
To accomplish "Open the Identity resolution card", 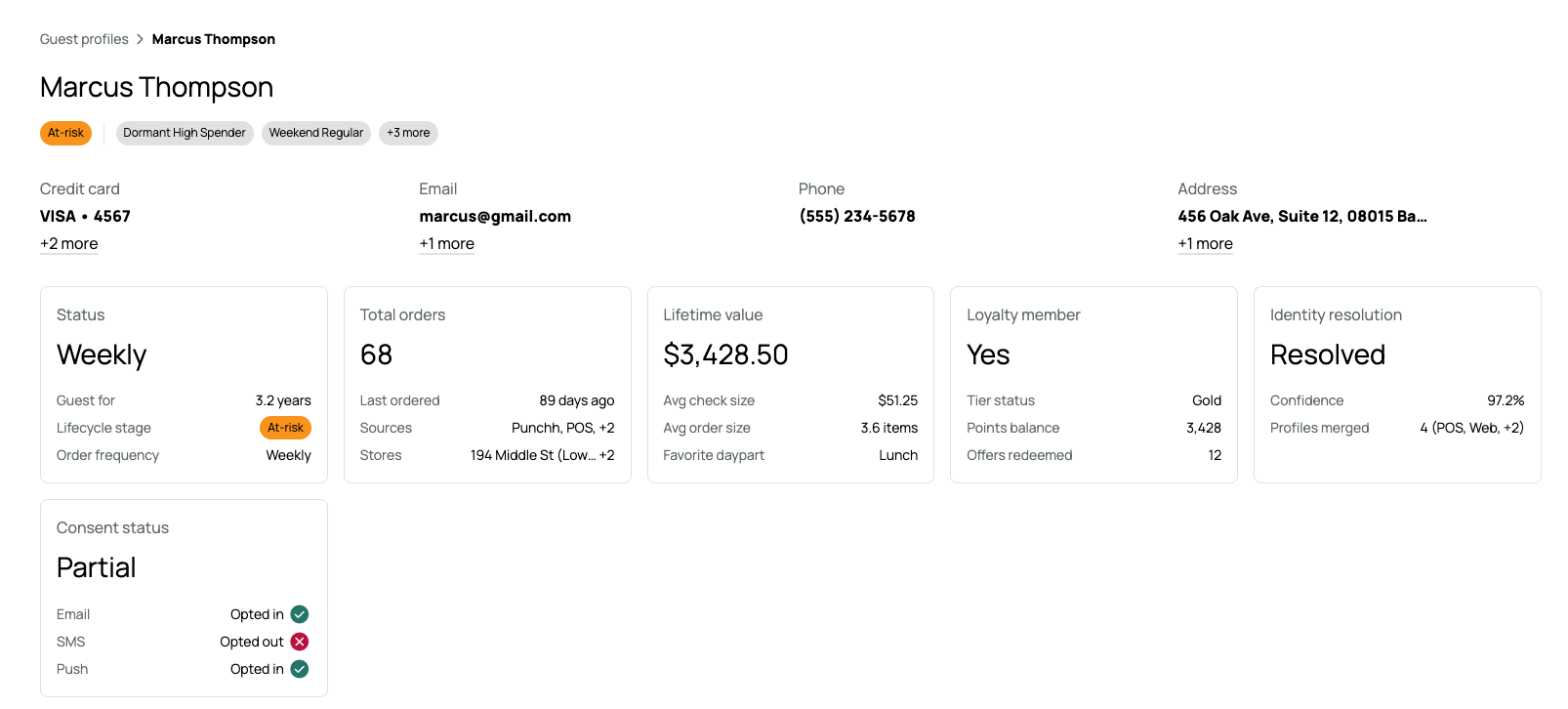I will 1397,385.
